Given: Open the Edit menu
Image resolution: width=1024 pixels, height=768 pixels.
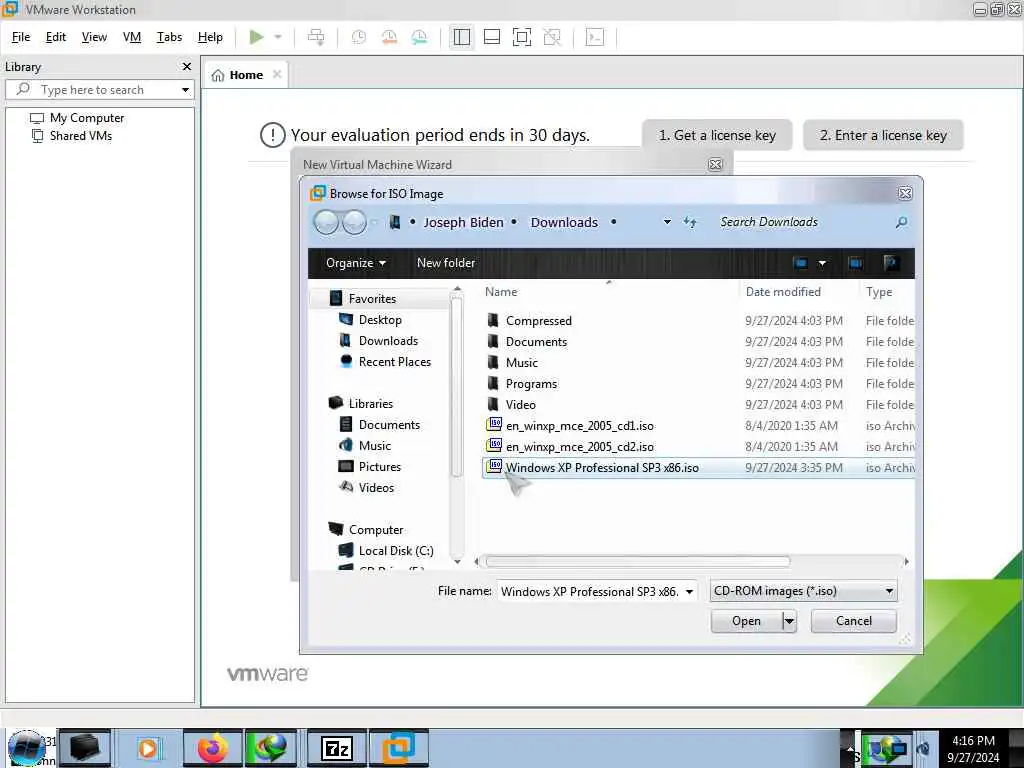Looking at the screenshot, I should coord(56,37).
